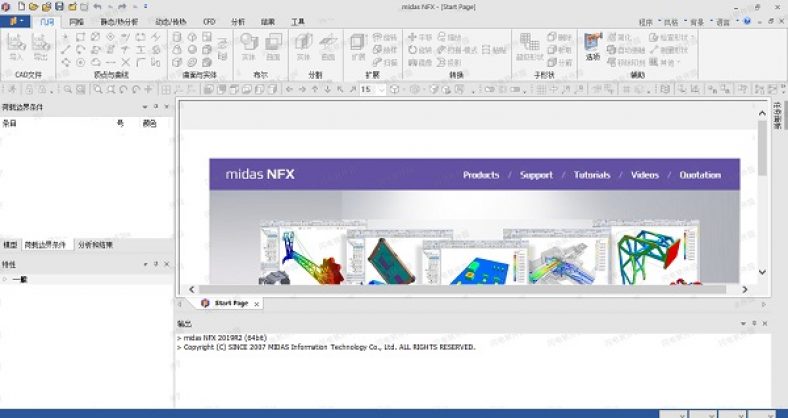Switch to the 模型 panel tab

click(10, 245)
